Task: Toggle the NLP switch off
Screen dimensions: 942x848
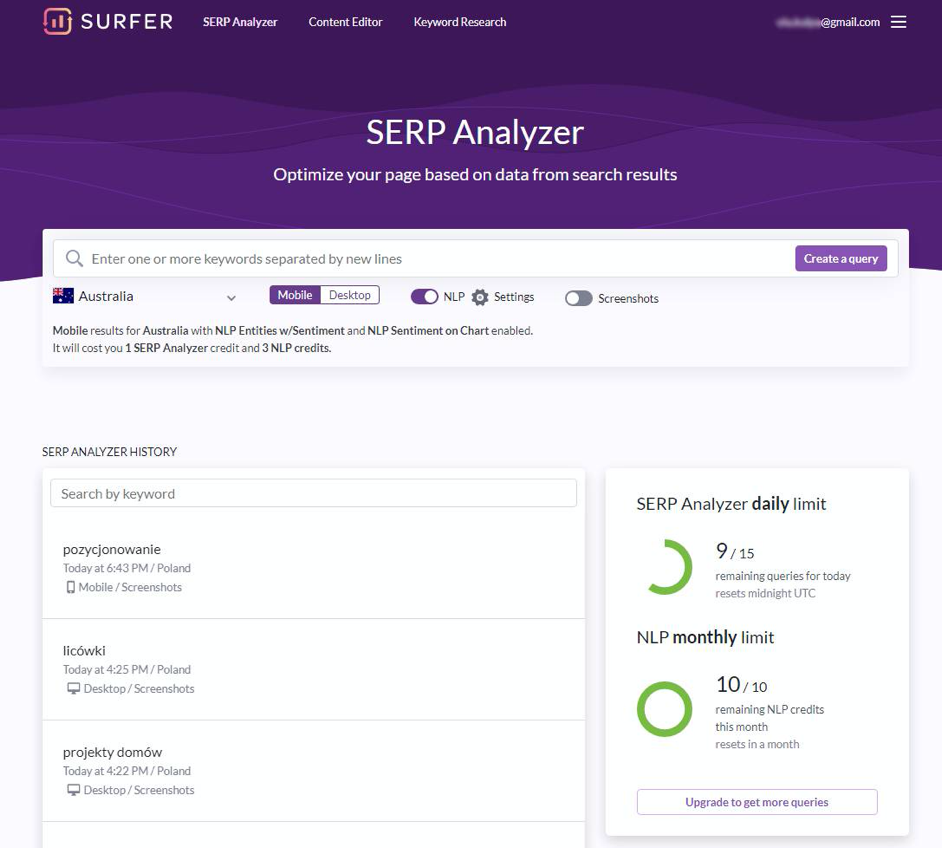Action: (424, 297)
